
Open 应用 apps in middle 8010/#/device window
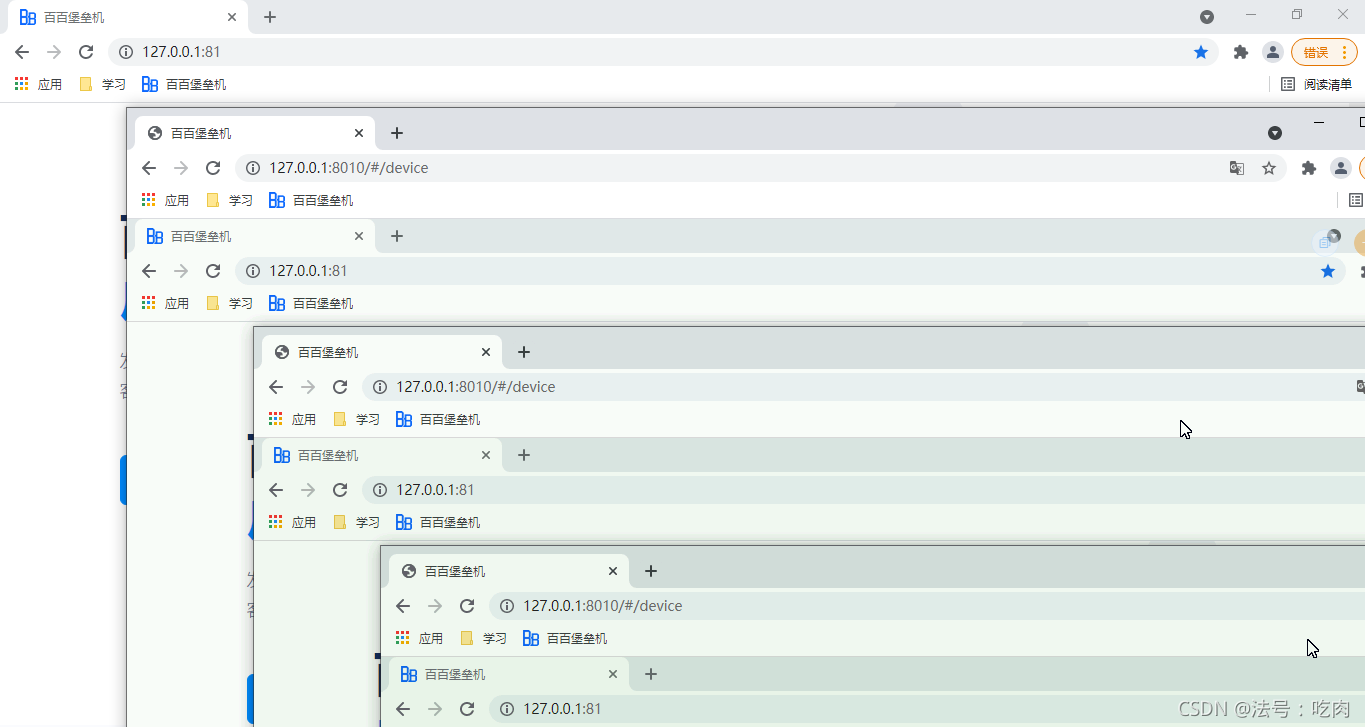(293, 419)
